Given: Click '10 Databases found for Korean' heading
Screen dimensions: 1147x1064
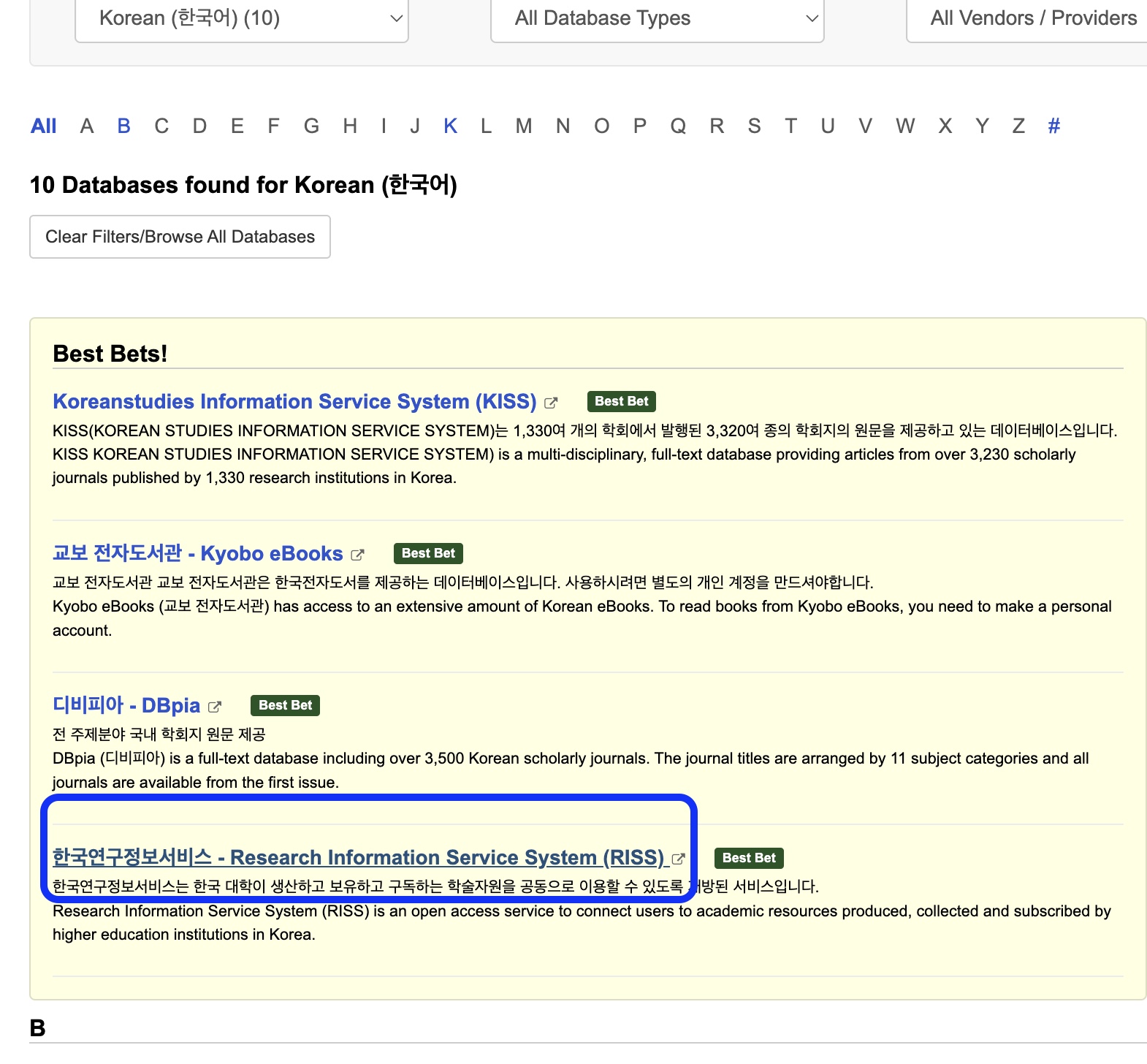Looking at the screenshot, I should pos(243,185).
